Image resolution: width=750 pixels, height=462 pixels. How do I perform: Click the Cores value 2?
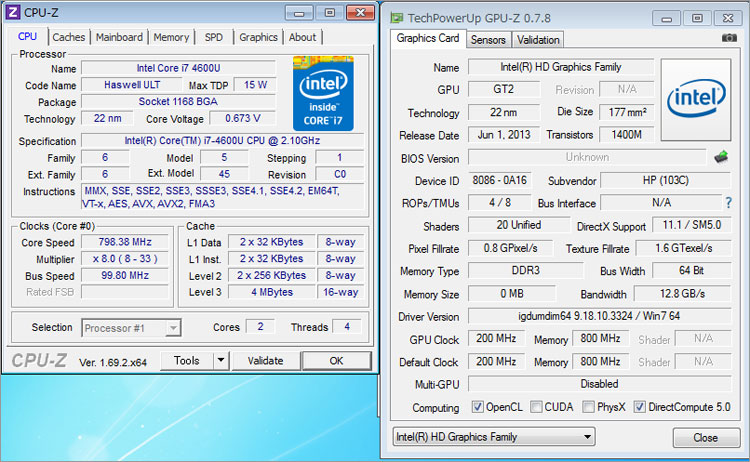260,327
